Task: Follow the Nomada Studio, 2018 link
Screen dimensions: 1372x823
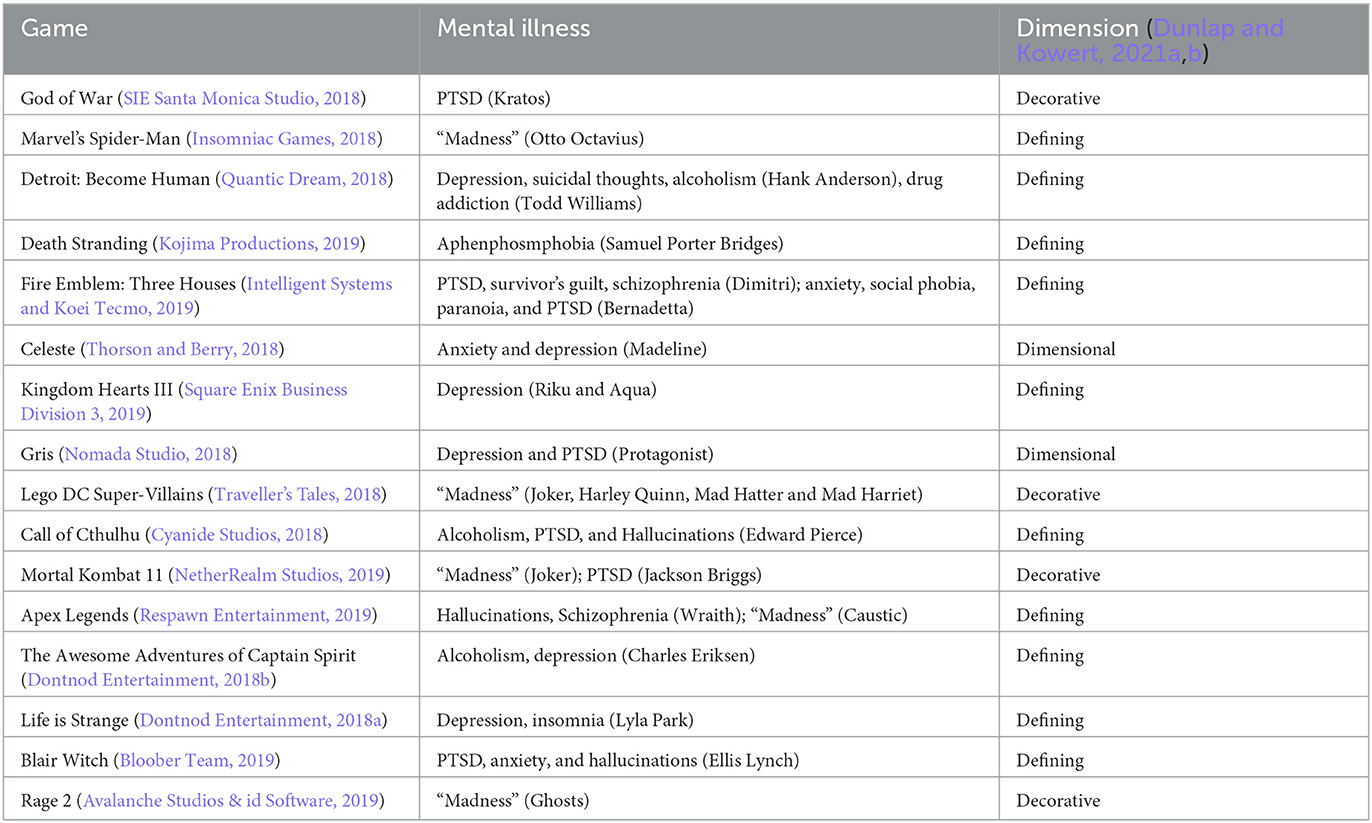Action: click(x=147, y=454)
